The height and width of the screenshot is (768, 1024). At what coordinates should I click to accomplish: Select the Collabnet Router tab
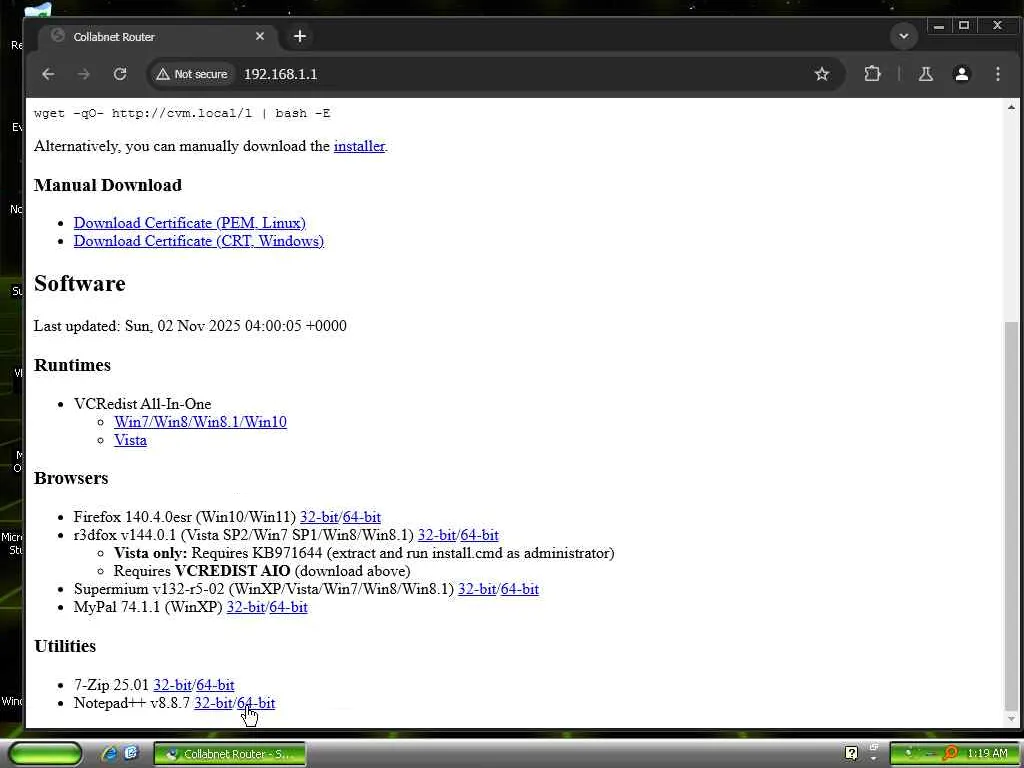[x=159, y=37]
